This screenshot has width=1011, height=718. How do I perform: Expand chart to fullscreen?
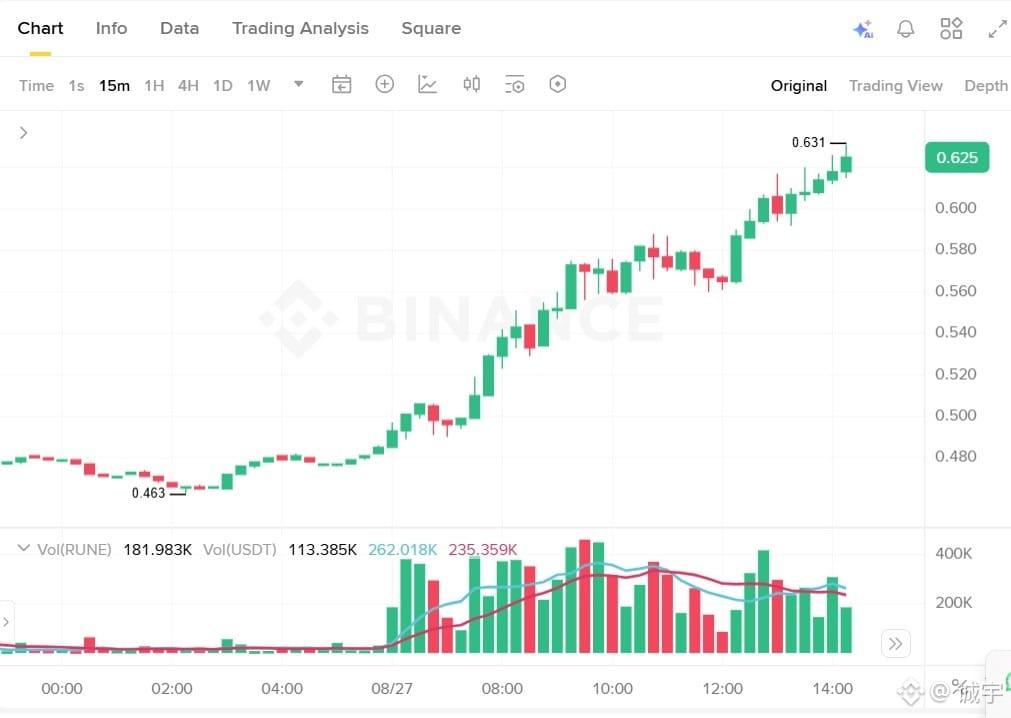tap(997, 29)
